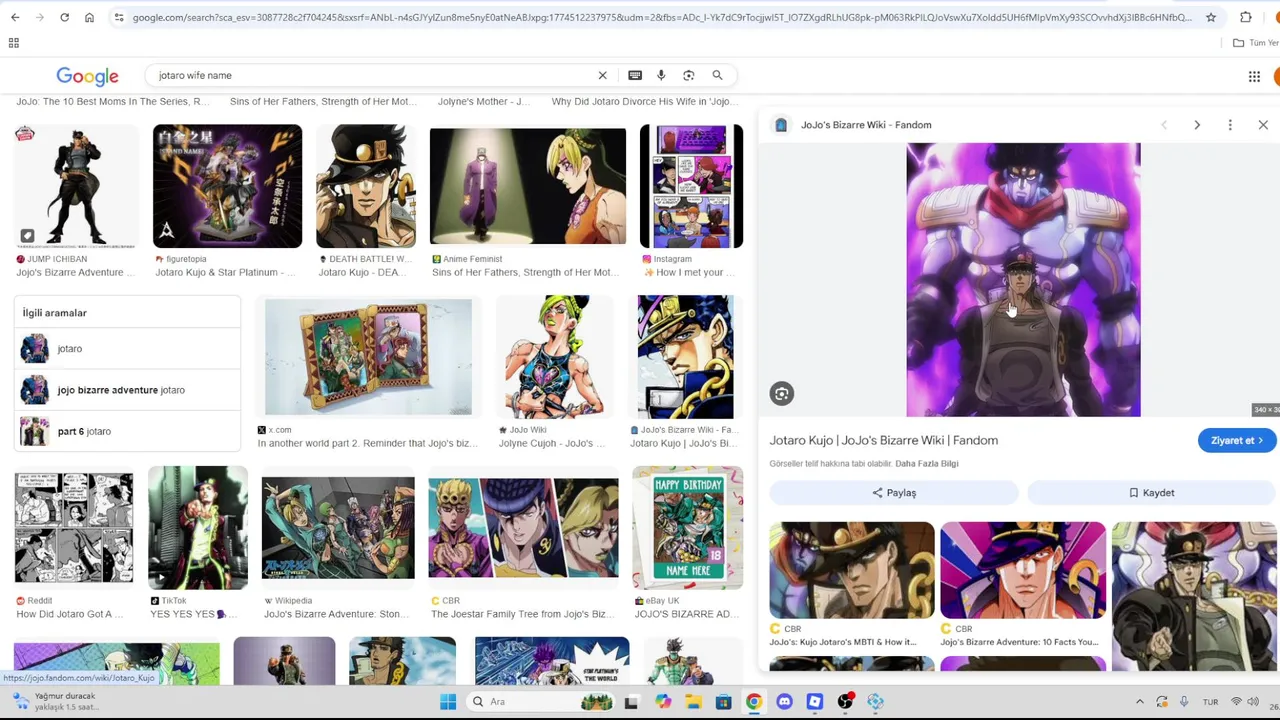Open Jotaro Kujo JoJo's Bizarre Wiki title
This screenshot has height=720, width=1280.
point(884,440)
